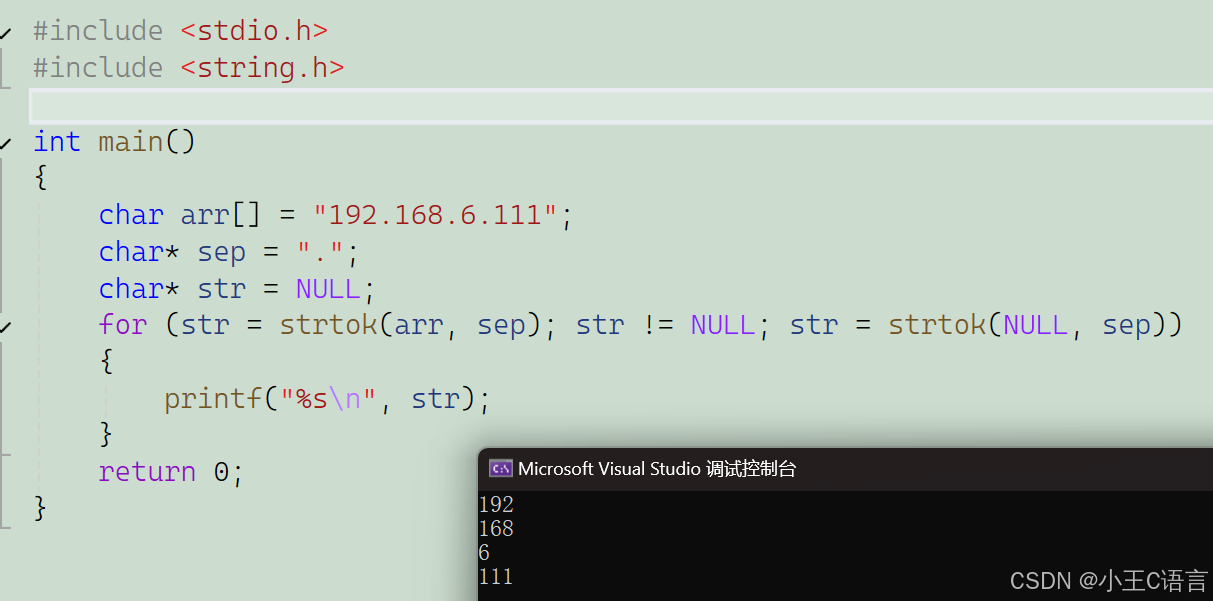Click the '<stdio.h>' header name
Image resolution: width=1213 pixels, height=601 pixels.
(x=254, y=31)
